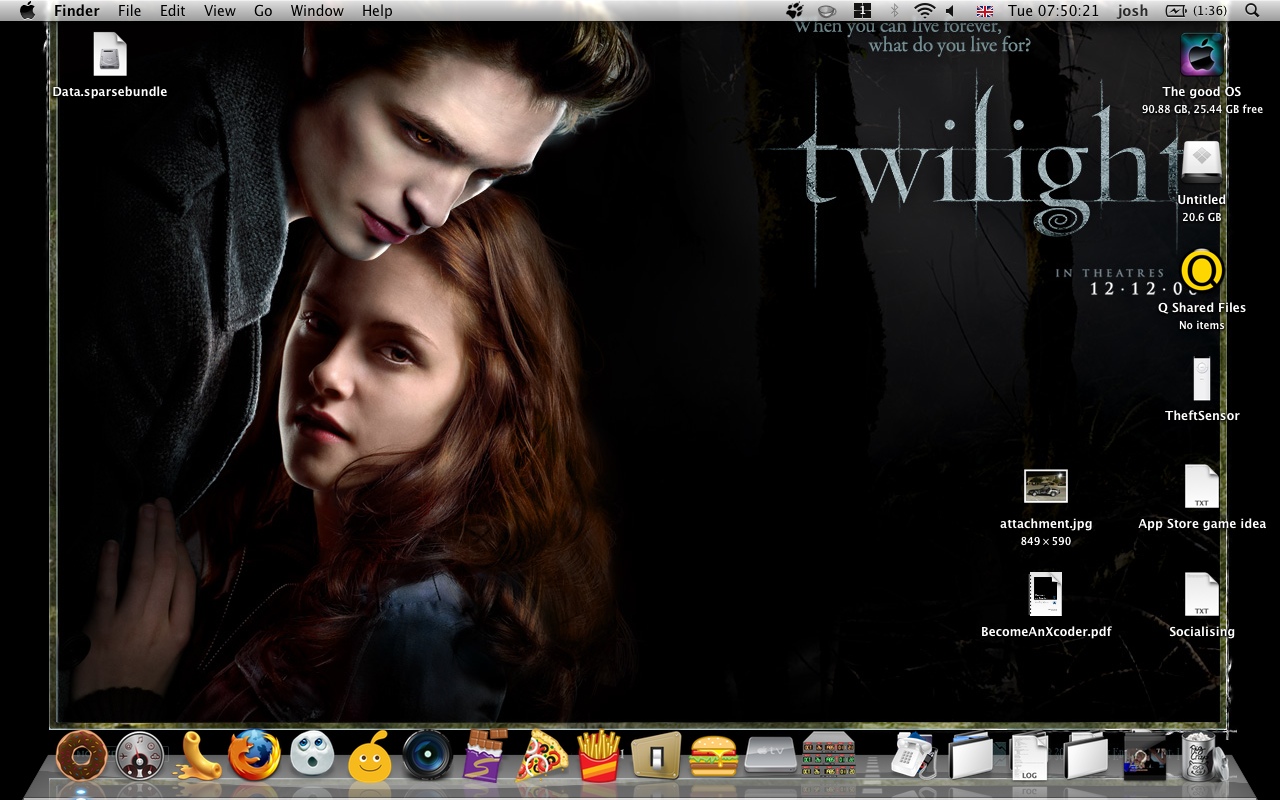This screenshot has height=800, width=1280.
Task: Click the light switch Dock icon
Action: click(x=656, y=756)
